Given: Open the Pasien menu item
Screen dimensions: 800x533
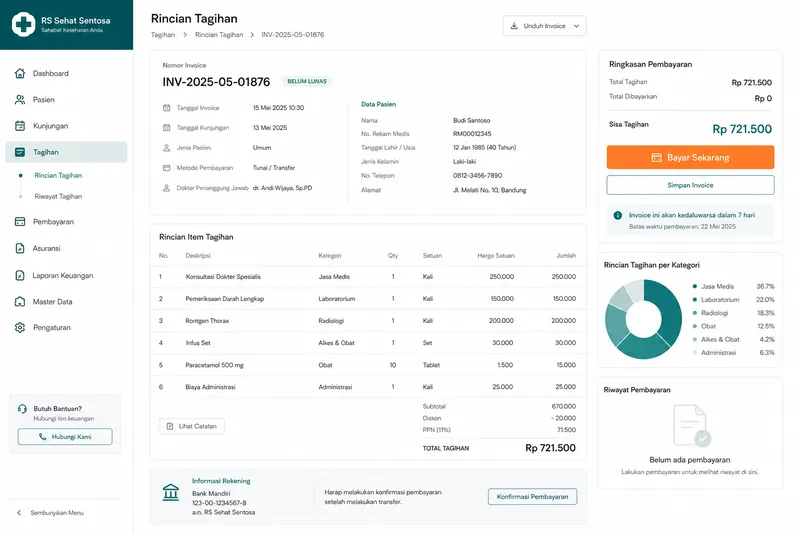Looking at the screenshot, I should tap(66, 99).
